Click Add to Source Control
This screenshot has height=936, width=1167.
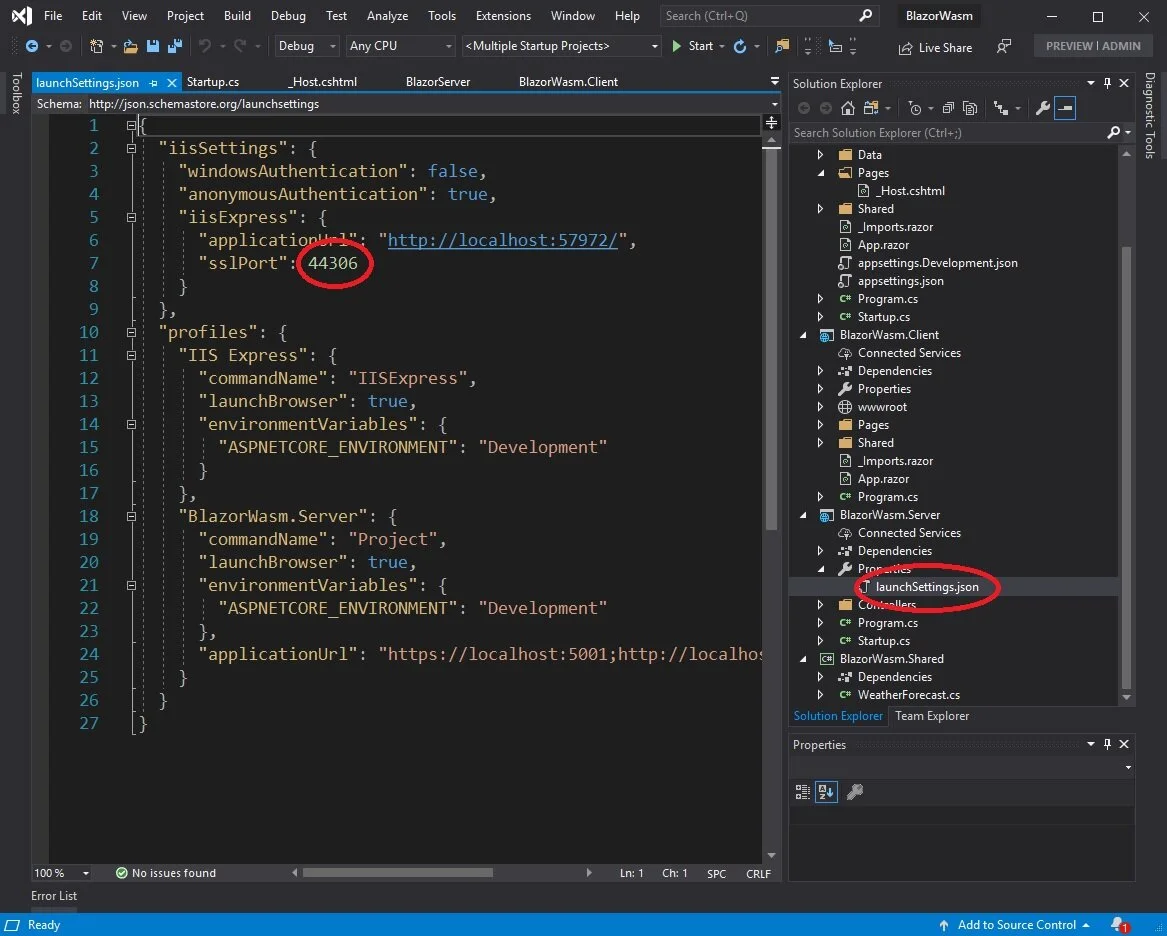1015,925
